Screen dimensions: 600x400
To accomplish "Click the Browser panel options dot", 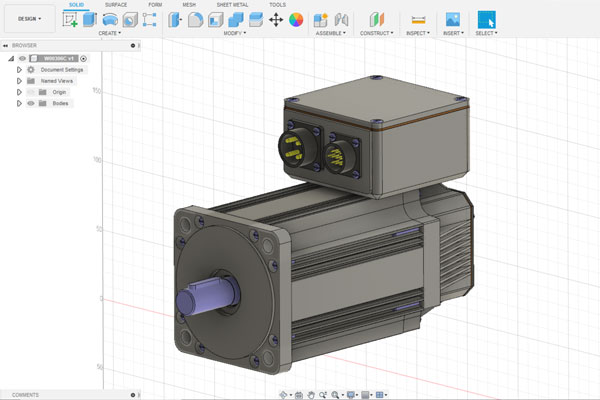I will [x=133, y=46].
